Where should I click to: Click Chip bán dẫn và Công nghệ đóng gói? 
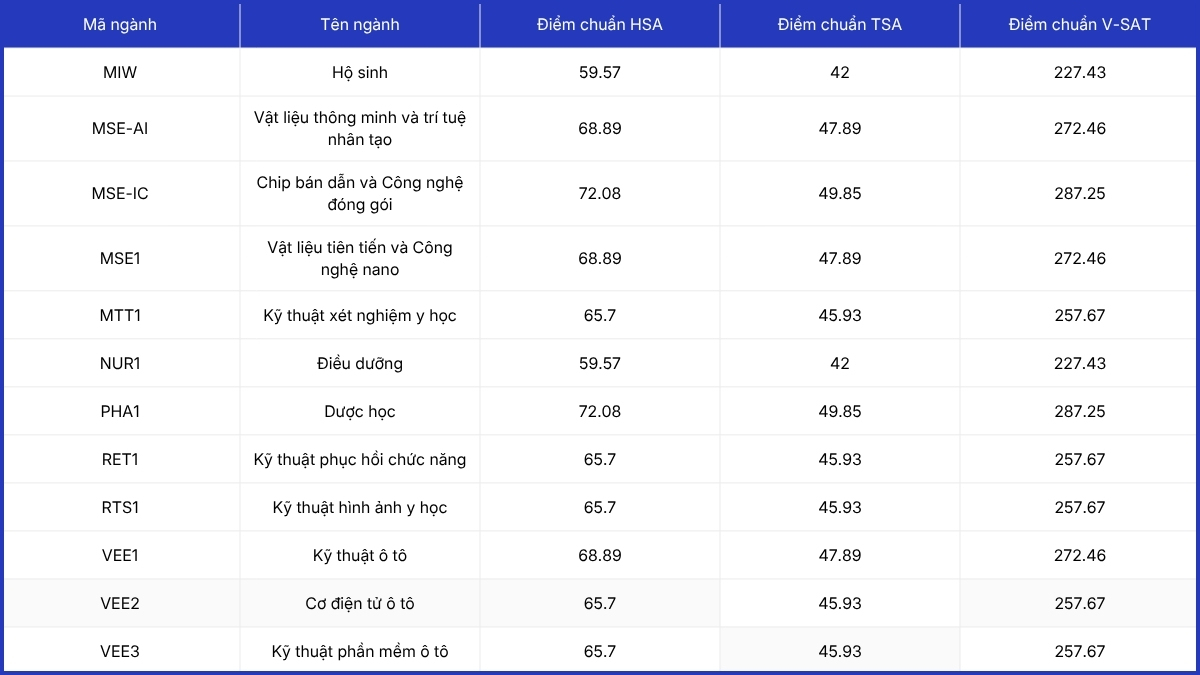click(x=360, y=193)
